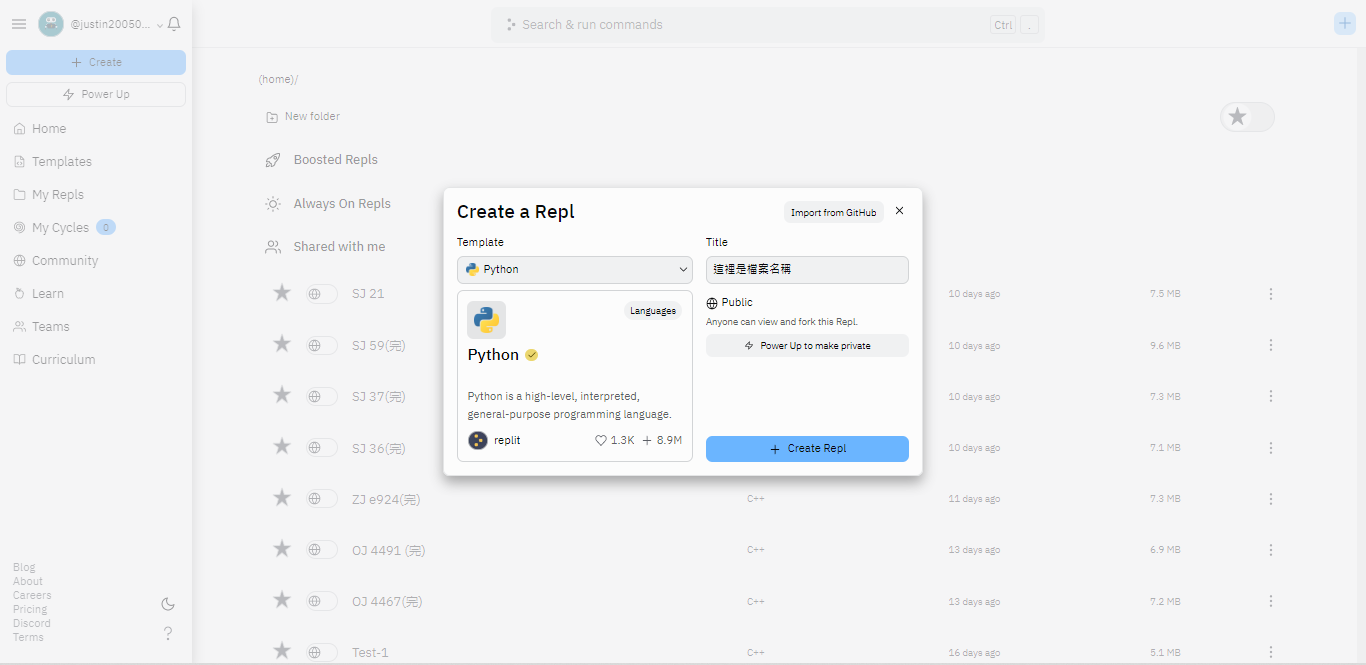Star the SJ 37(完) repl
This screenshot has height=665, width=1366.
282,394
